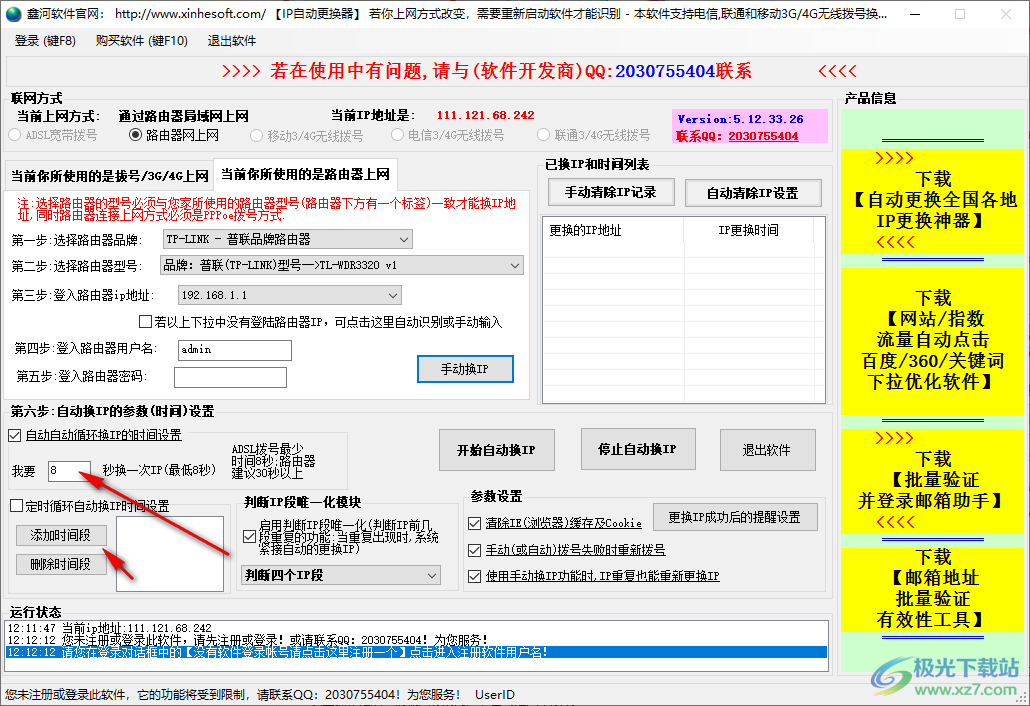
Task: Click 开始自动换IP button
Action: pos(497,450)
